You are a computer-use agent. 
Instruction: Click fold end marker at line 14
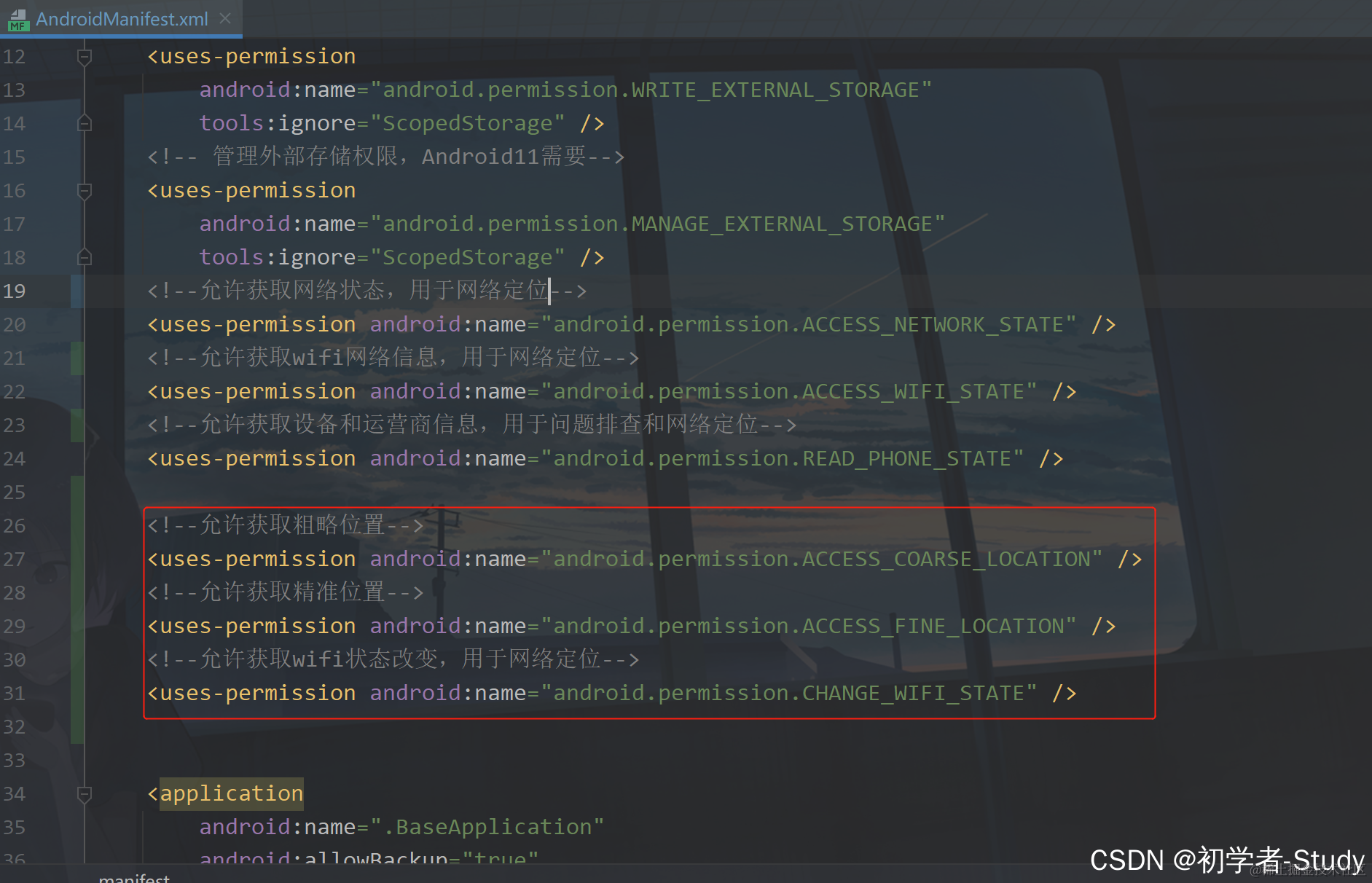[x=85, y=123]
